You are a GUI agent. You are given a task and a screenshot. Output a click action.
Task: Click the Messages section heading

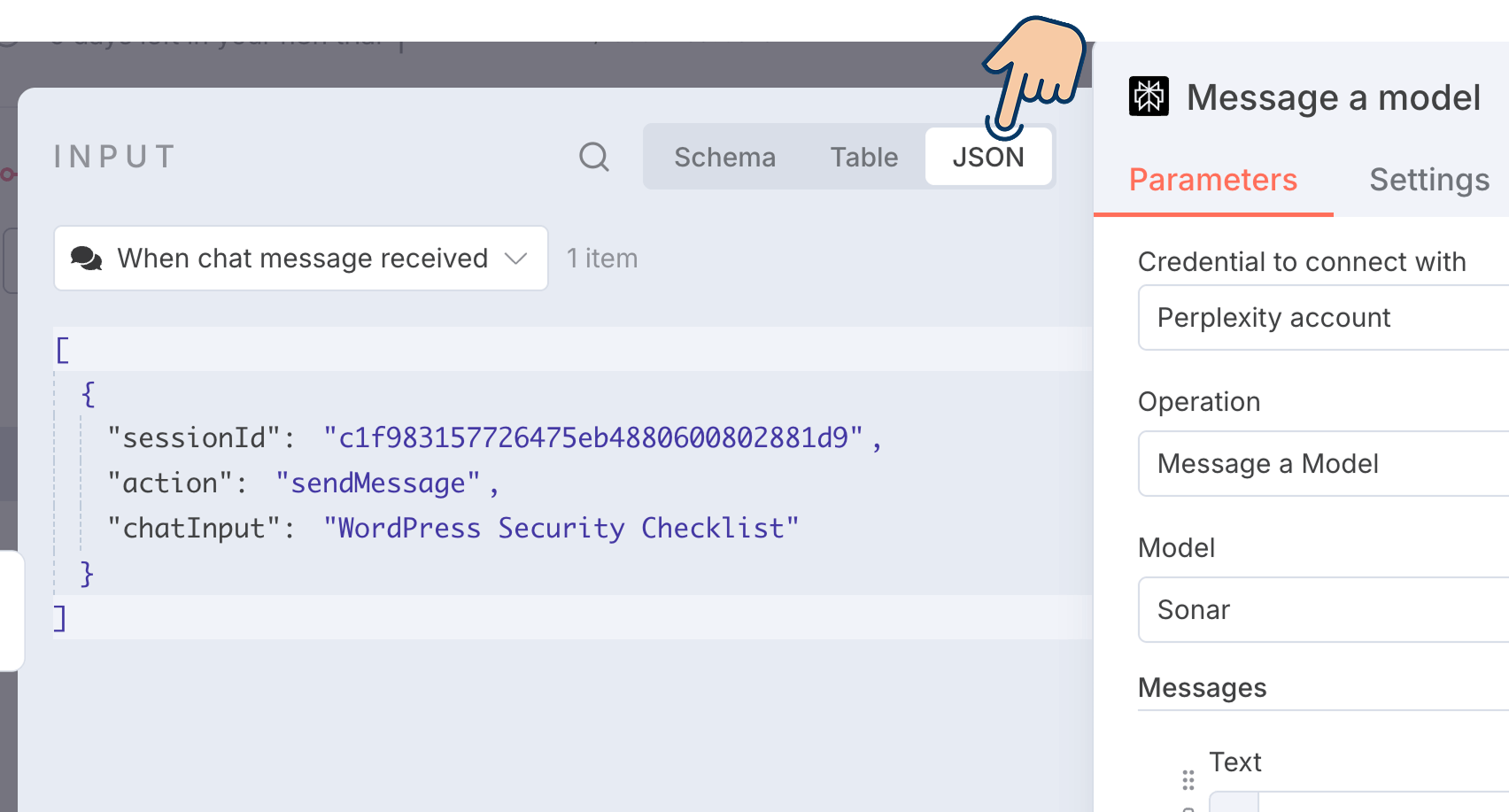click(x=1202, y=688)
